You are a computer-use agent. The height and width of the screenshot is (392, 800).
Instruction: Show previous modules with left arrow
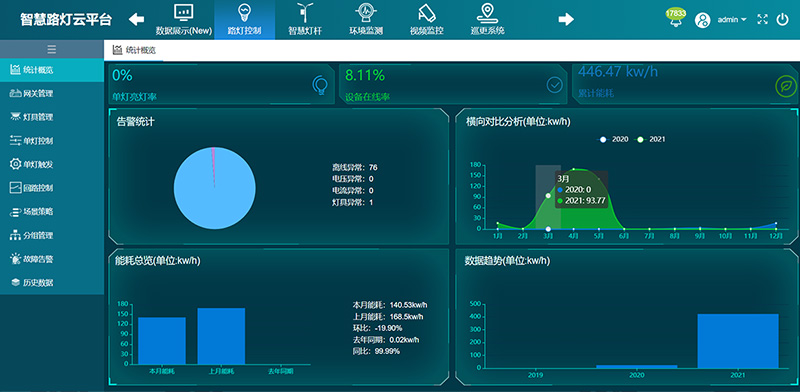pyautogui.click(x=136, y=19)
